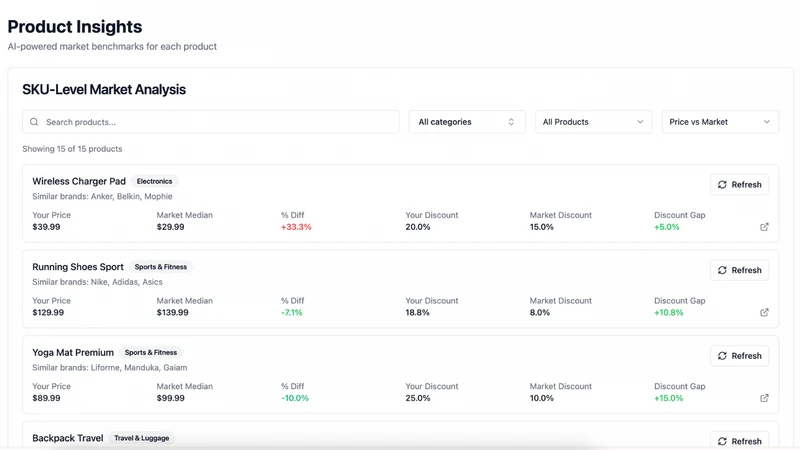Image resolution: width=800 pixels, height=450 pixels.
Task: Click the Travel & Luggage badge
Action: (142, 438)
